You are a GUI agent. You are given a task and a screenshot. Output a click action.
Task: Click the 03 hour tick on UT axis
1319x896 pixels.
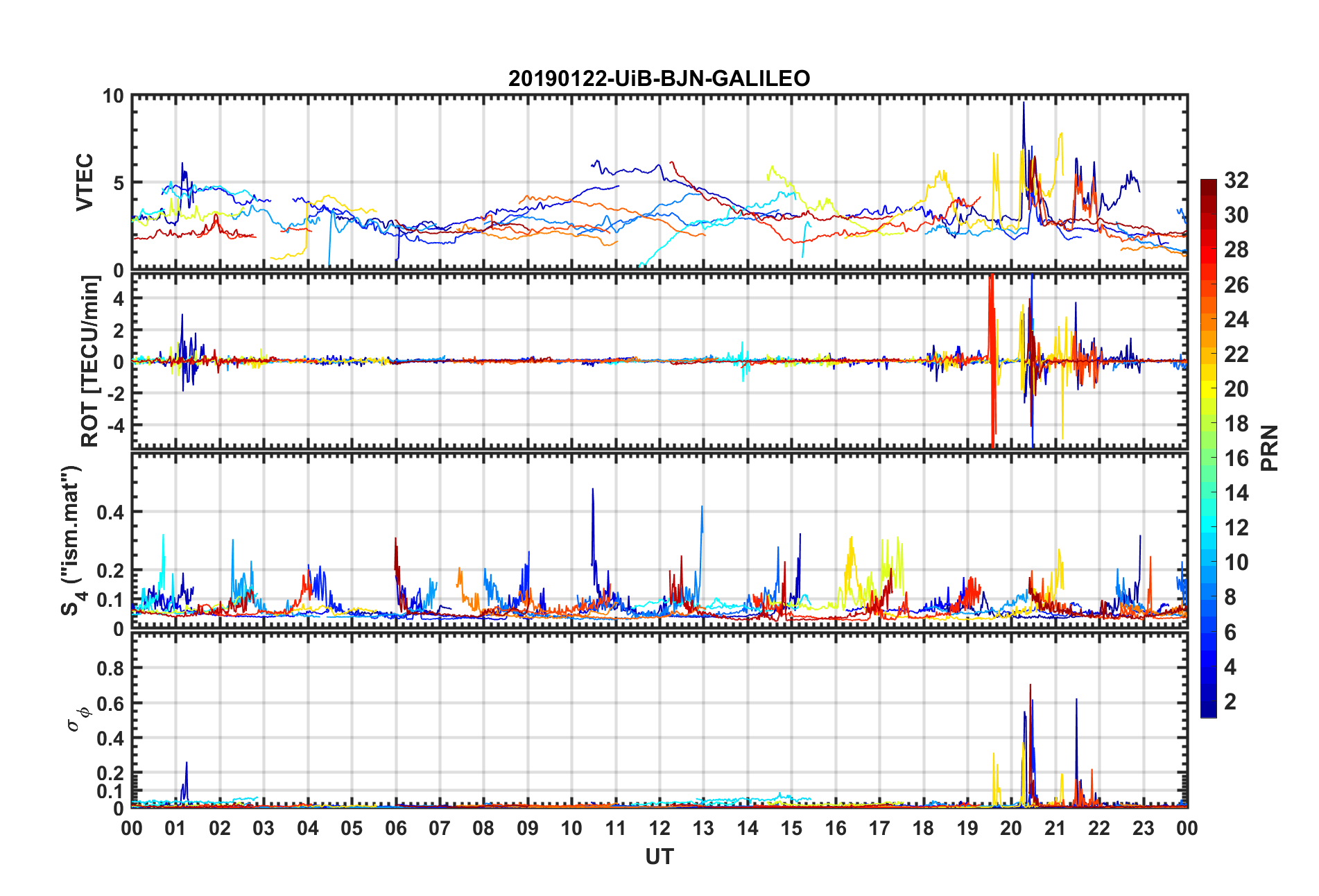tap(264, 828)
